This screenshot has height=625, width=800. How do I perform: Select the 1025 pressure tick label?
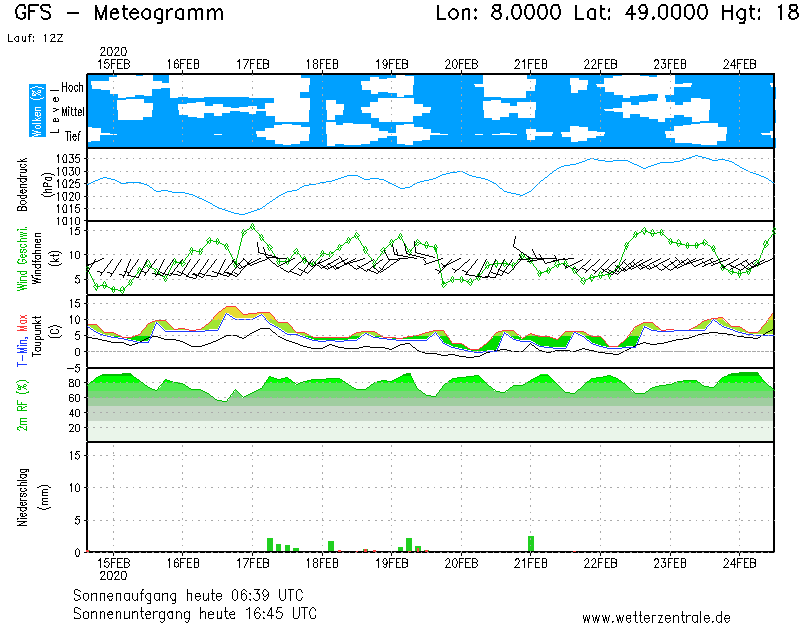coord(68,184)
